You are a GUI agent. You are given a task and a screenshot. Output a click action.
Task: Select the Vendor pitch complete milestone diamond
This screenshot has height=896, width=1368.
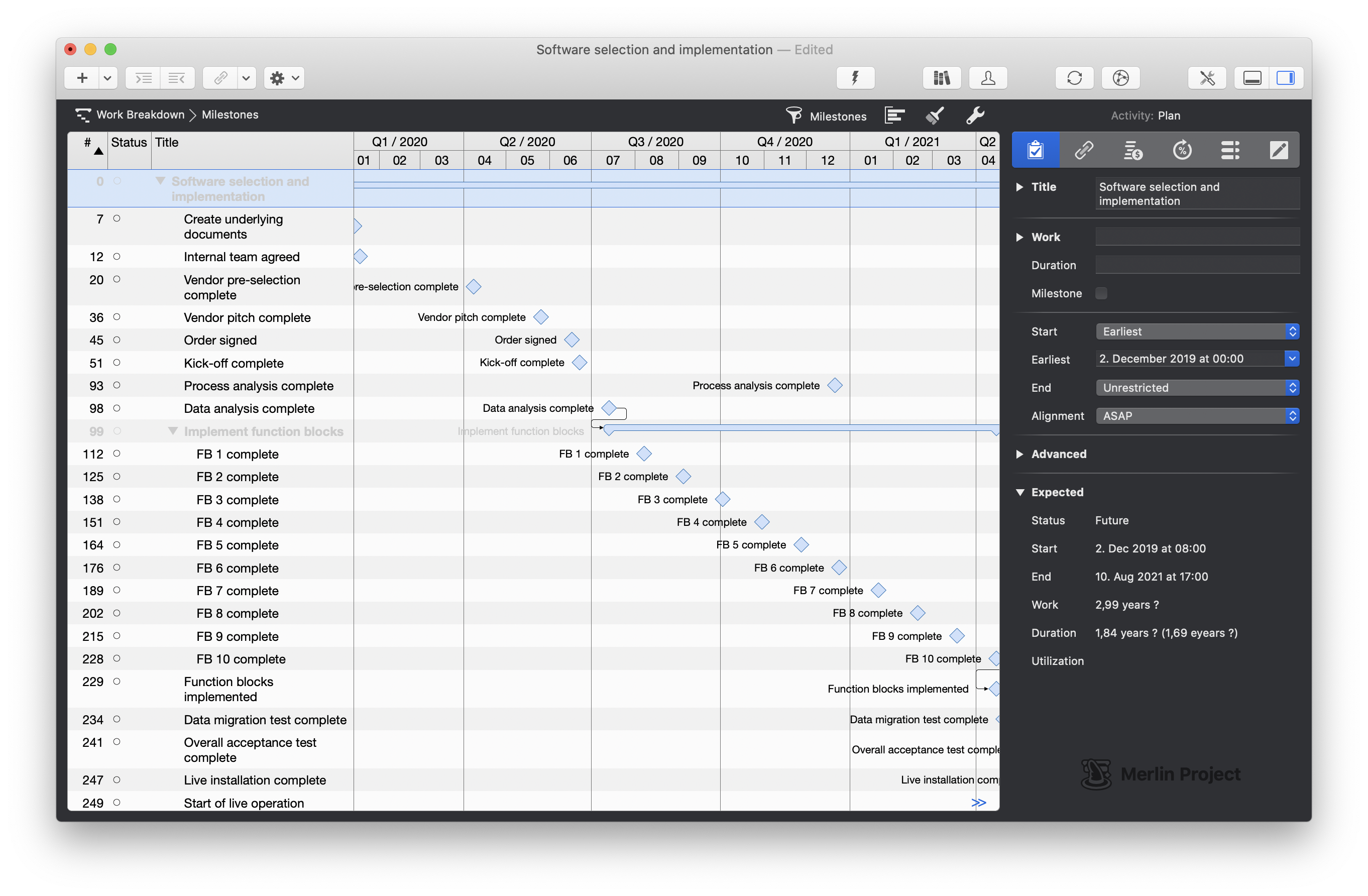pos(541,317)
